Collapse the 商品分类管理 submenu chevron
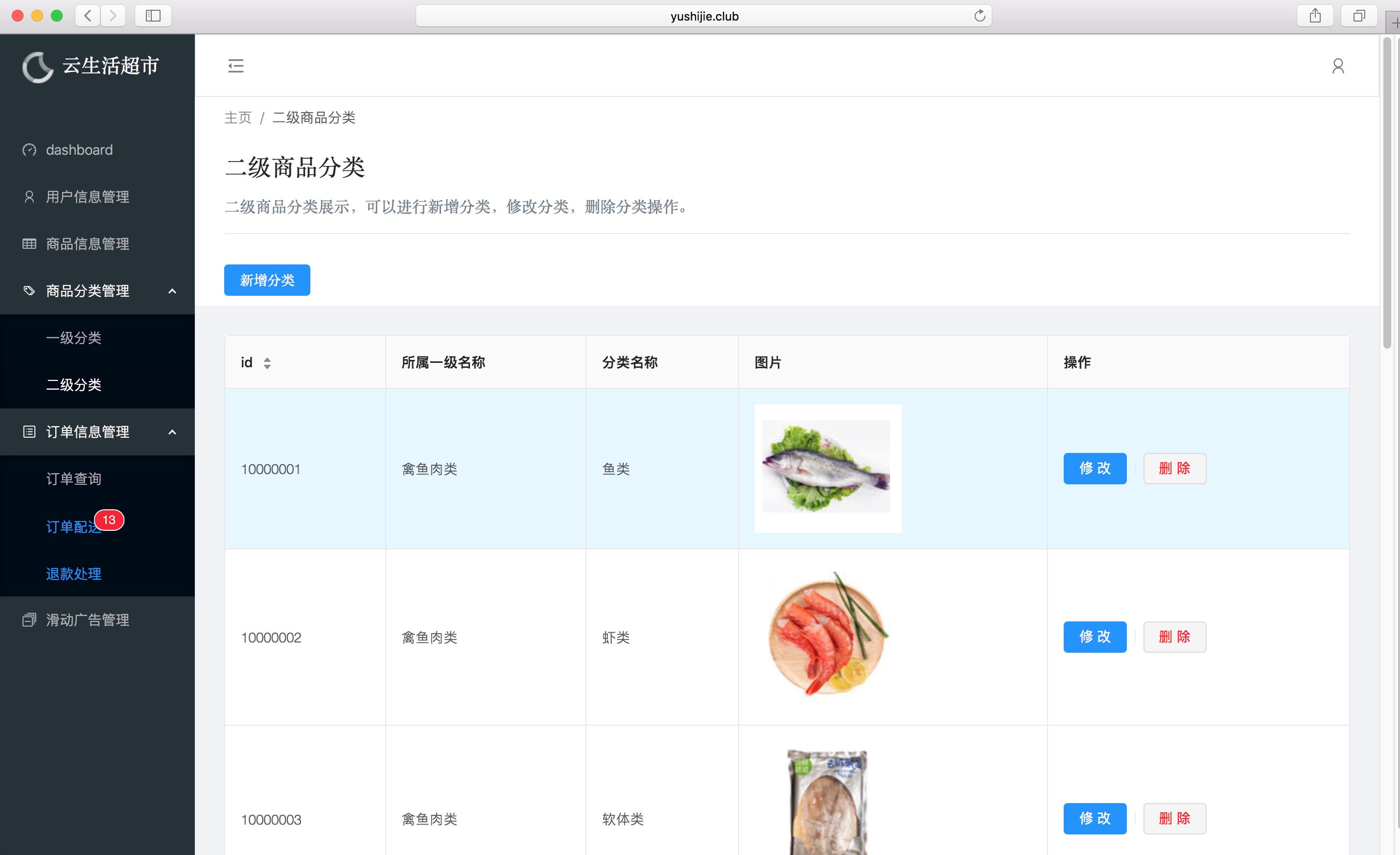Image resolution: width=1400 pixels, height=855 pixels. (172, 291)
